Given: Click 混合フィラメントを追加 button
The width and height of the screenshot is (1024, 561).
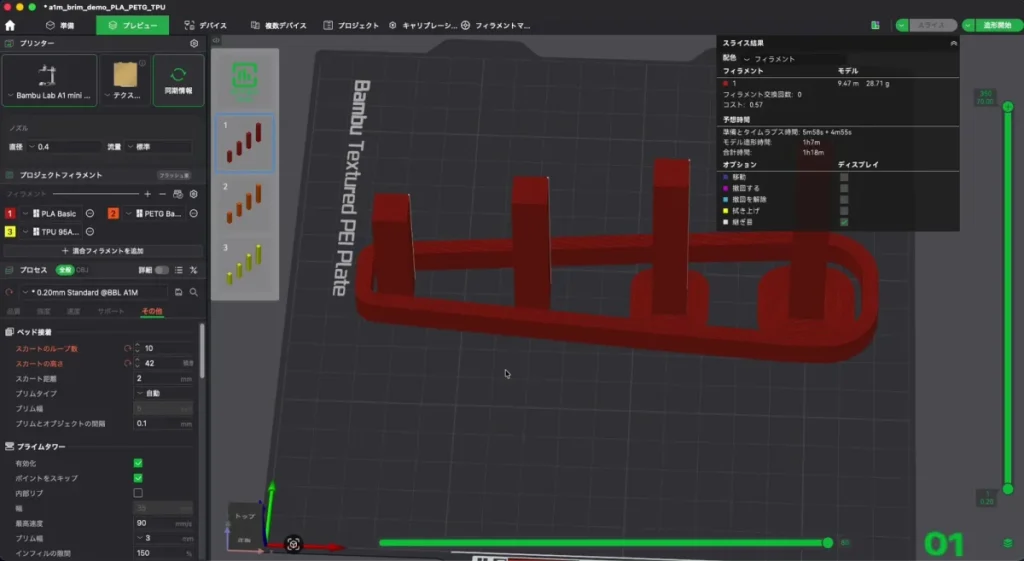Looking at the screenshot, I should click(103, 251).
